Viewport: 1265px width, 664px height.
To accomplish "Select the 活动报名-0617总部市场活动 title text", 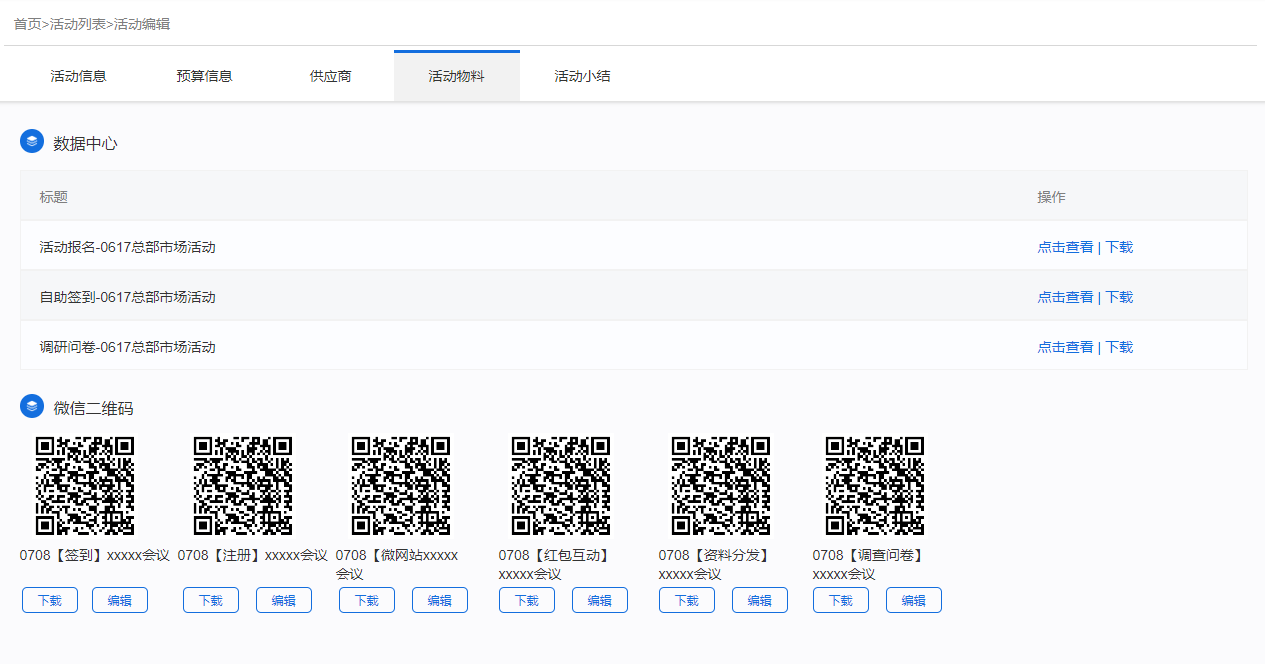I will click(x=128, y=247).
